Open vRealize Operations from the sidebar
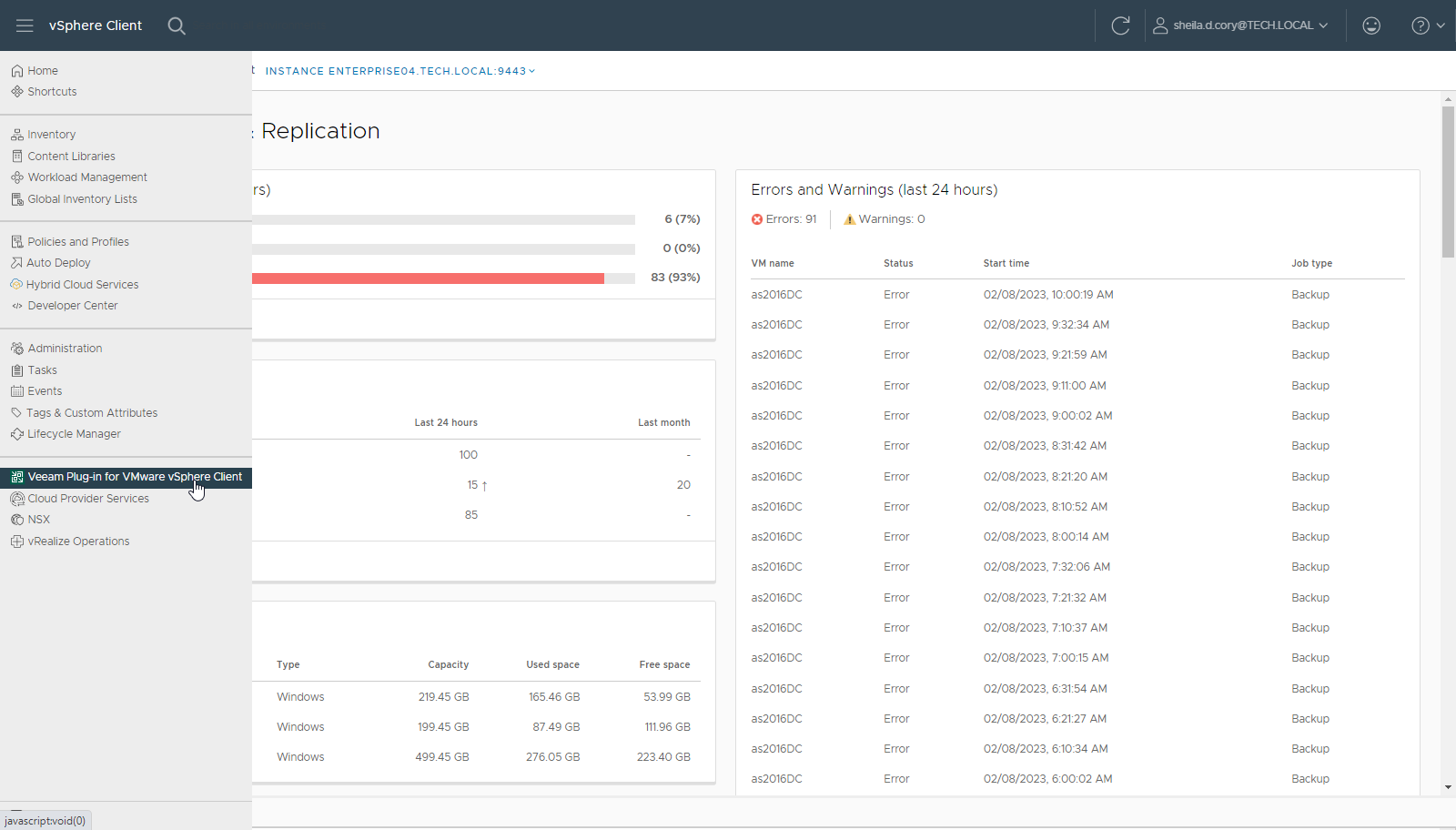This screenshot has width=1456, height=830. [16, 541]
